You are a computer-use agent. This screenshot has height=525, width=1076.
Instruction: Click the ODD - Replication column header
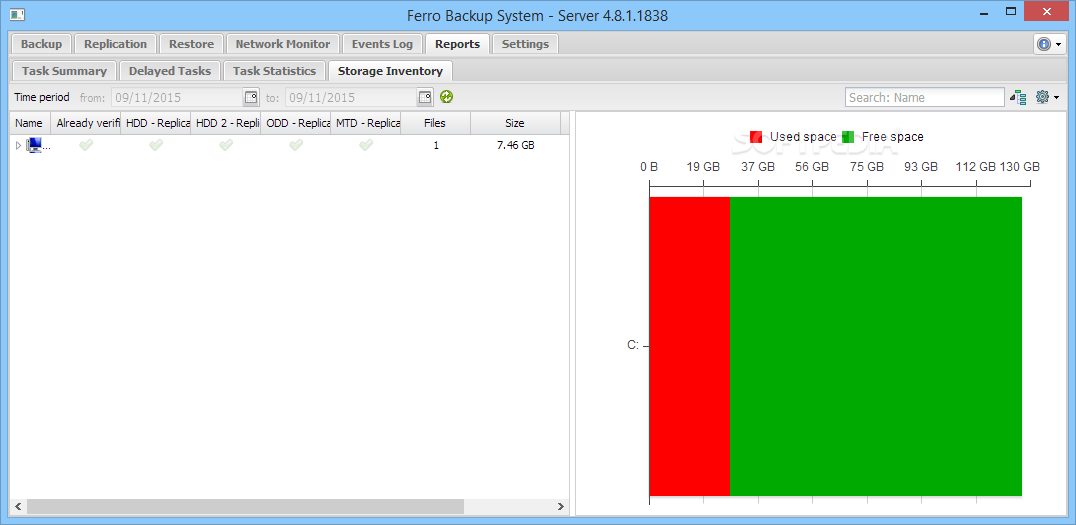click(296, 124)
